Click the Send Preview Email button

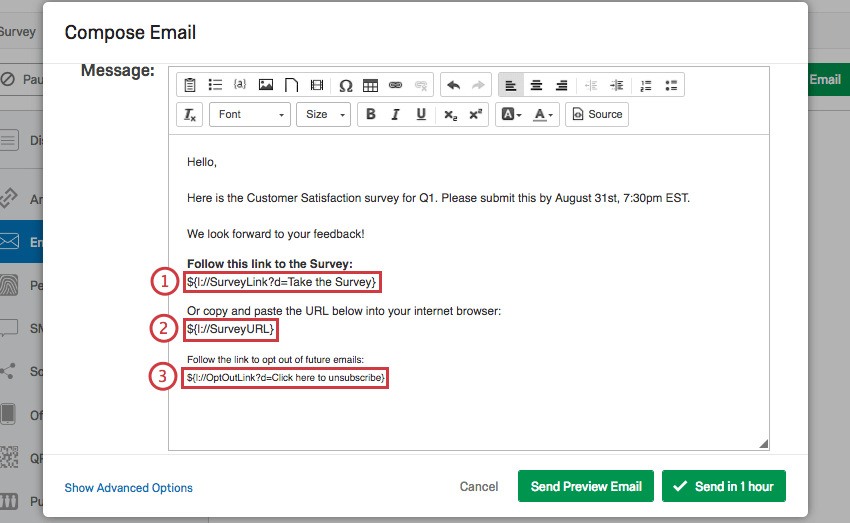coord(586,486)
